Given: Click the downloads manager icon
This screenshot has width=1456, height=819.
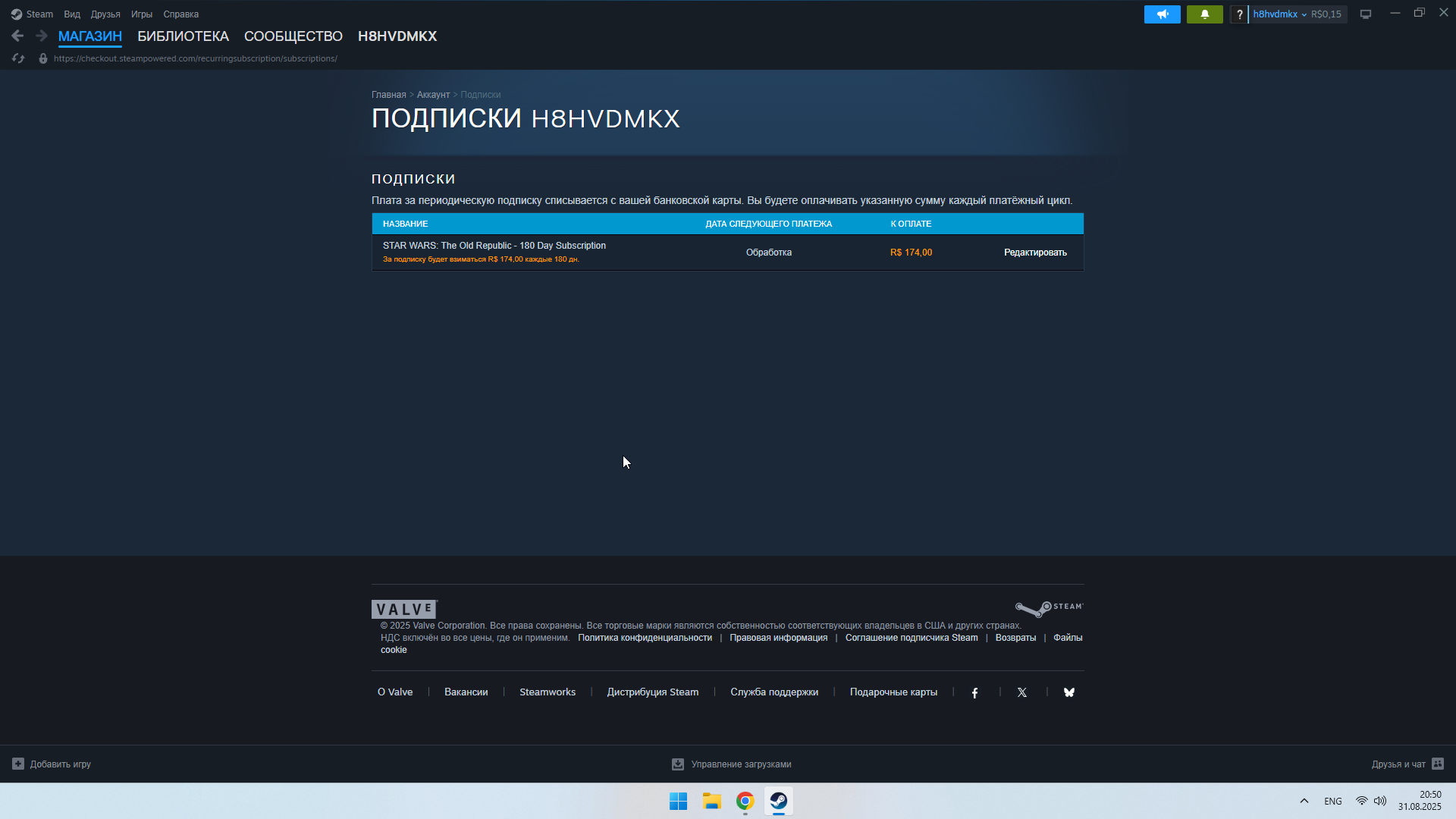Looking at the screenshot, I should tap(678, 764).
